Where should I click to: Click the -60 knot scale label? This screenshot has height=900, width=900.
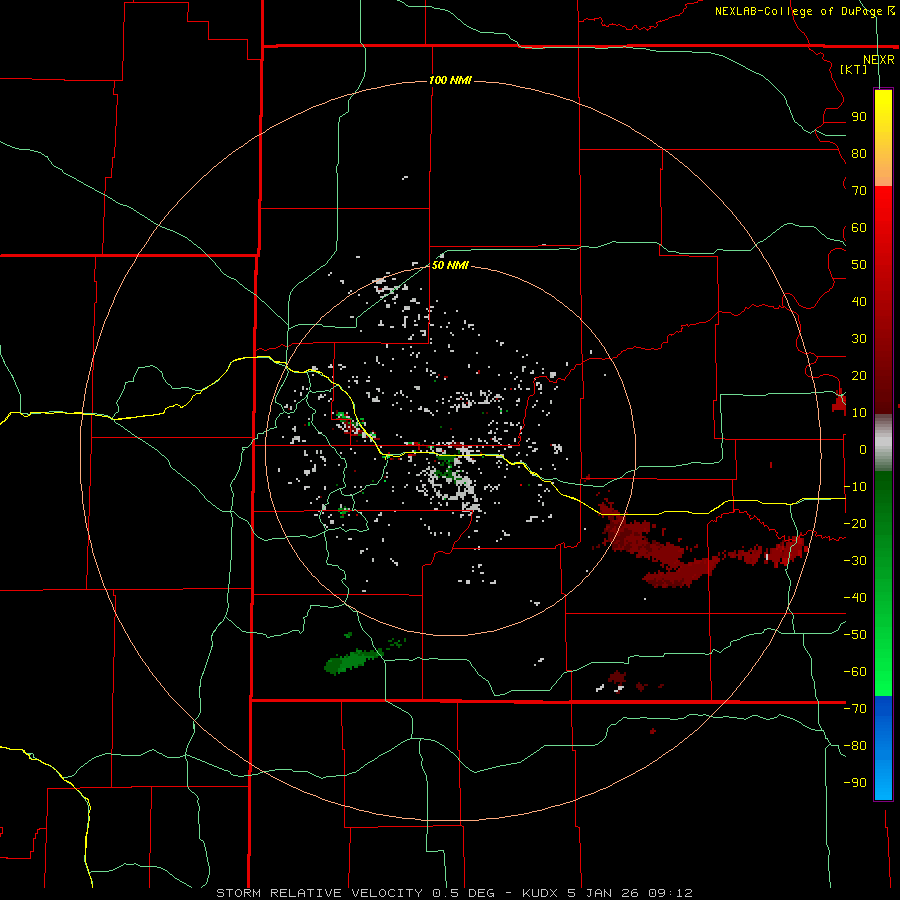click(x=855, y=672)
